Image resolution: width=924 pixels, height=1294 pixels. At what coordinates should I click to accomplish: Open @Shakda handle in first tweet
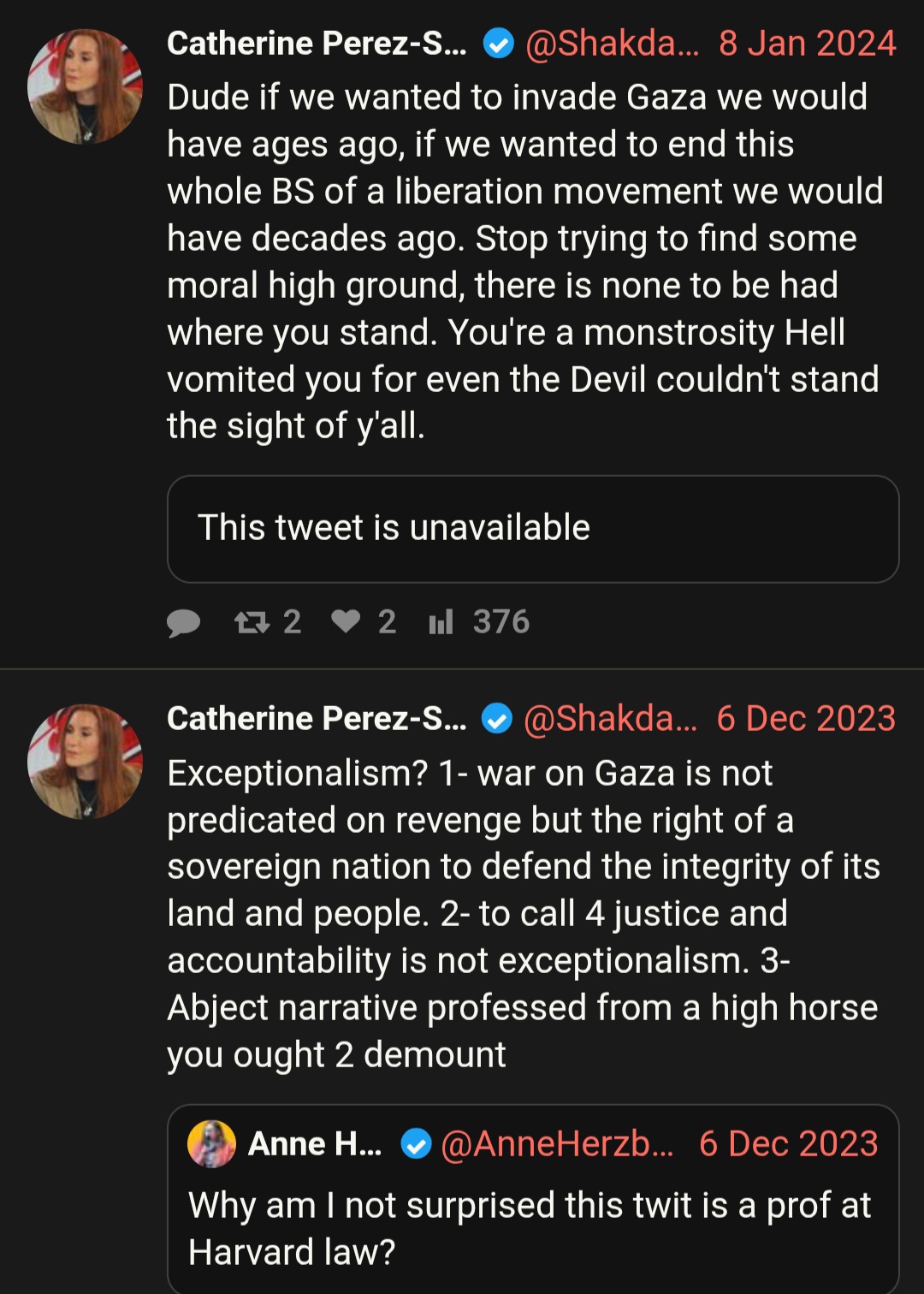(x=612, y=43)
